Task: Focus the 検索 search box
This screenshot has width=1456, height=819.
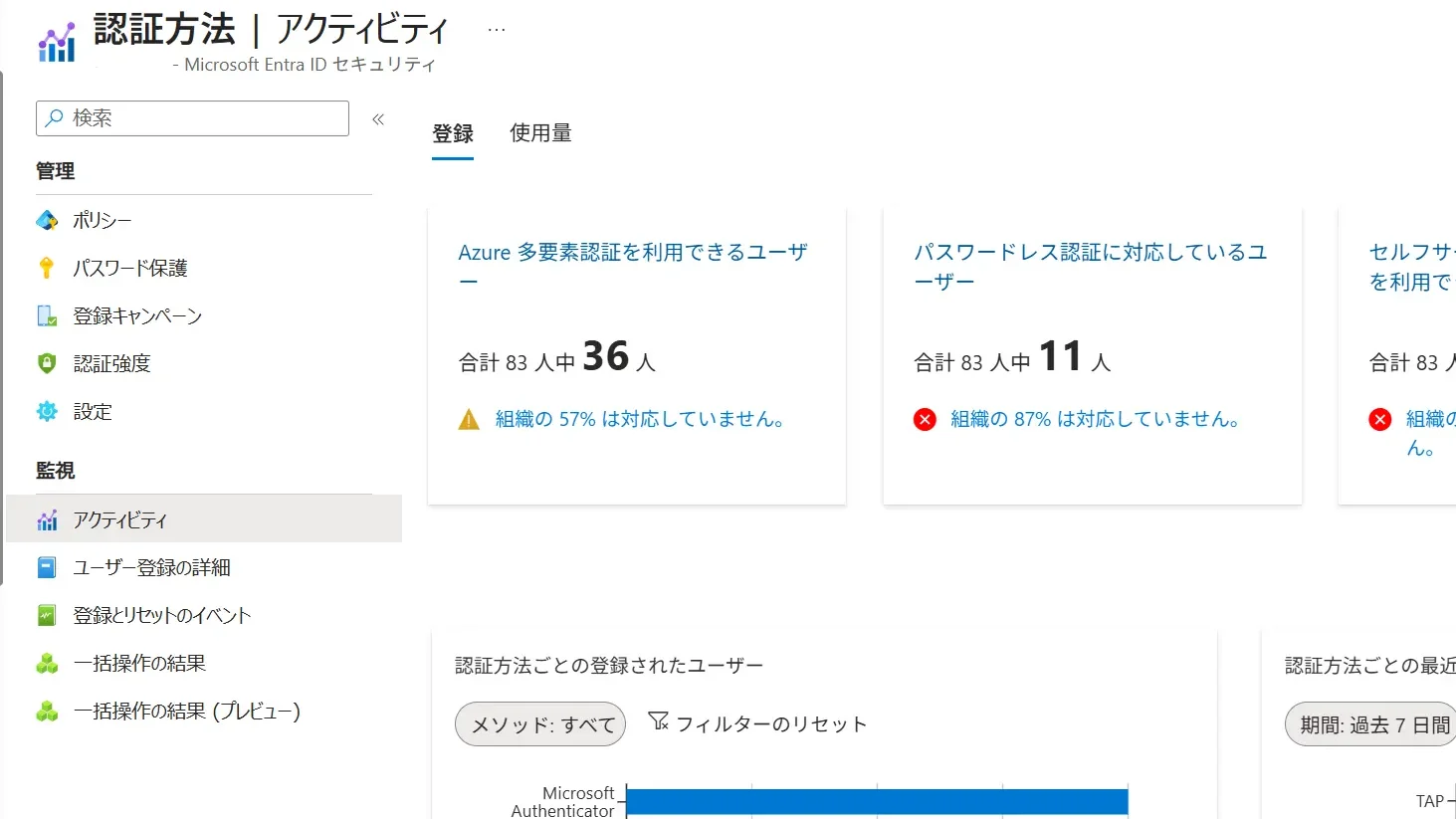Action: coord(192,118)
